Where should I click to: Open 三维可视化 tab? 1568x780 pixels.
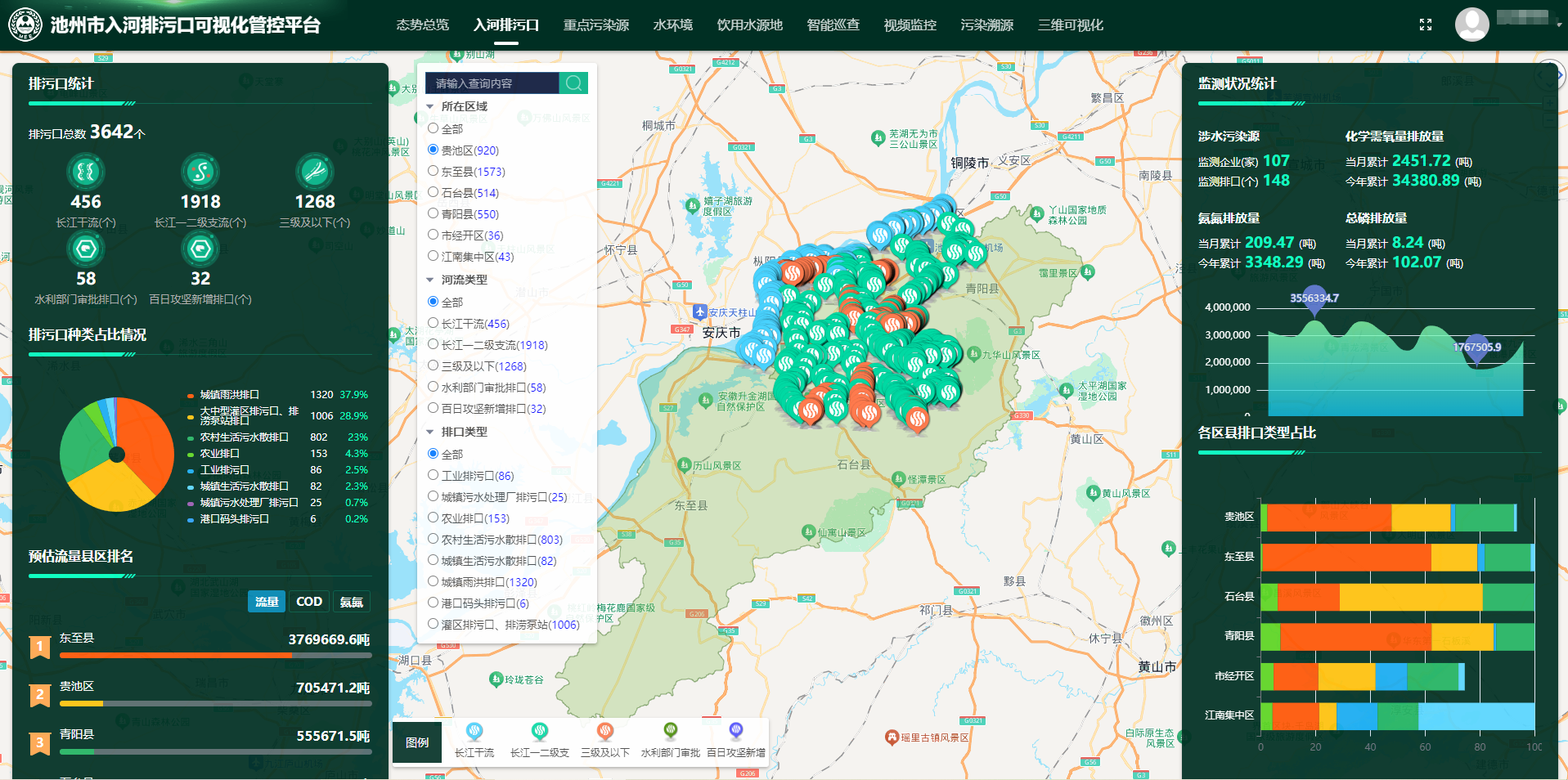[x=1071, y=25]
